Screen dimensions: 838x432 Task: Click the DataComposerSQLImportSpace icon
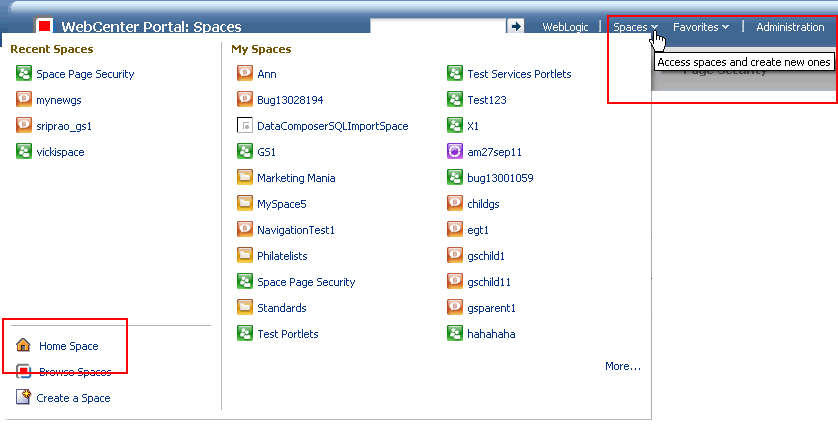[244, 125]
